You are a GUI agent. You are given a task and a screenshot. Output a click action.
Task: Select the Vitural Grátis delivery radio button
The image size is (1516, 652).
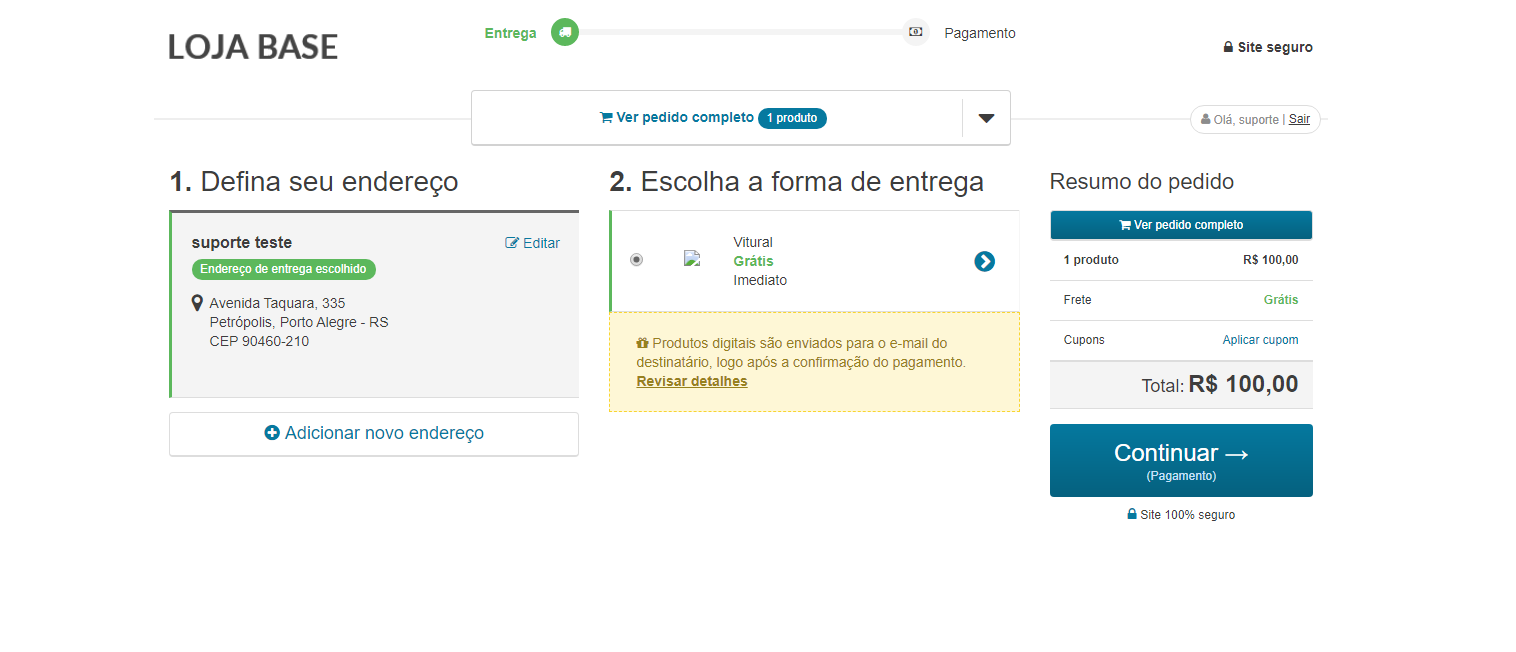point(637,259)
